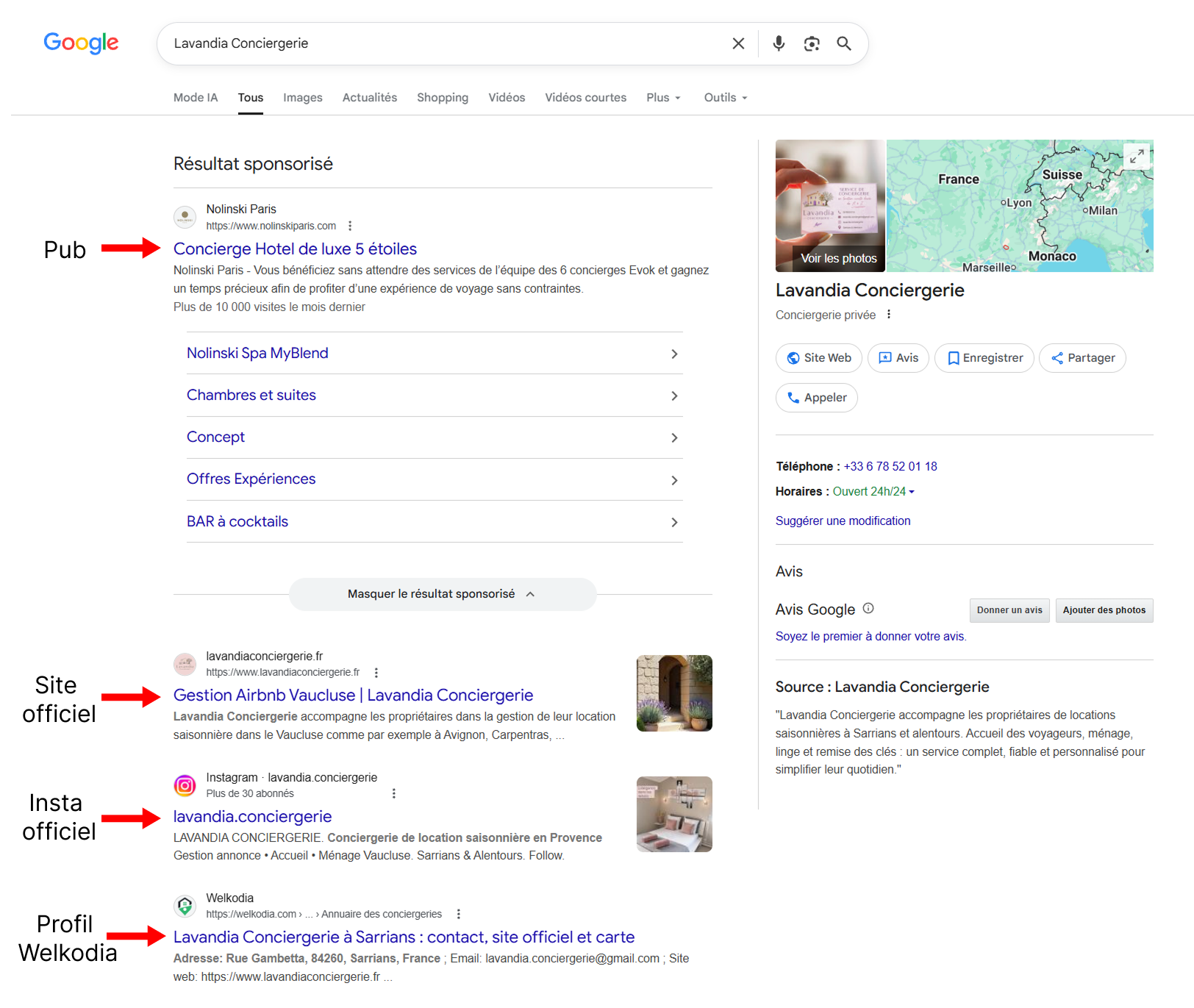Switch to the Mode IA tab
The image size is (1194, 1008).
tap(196, 97)
